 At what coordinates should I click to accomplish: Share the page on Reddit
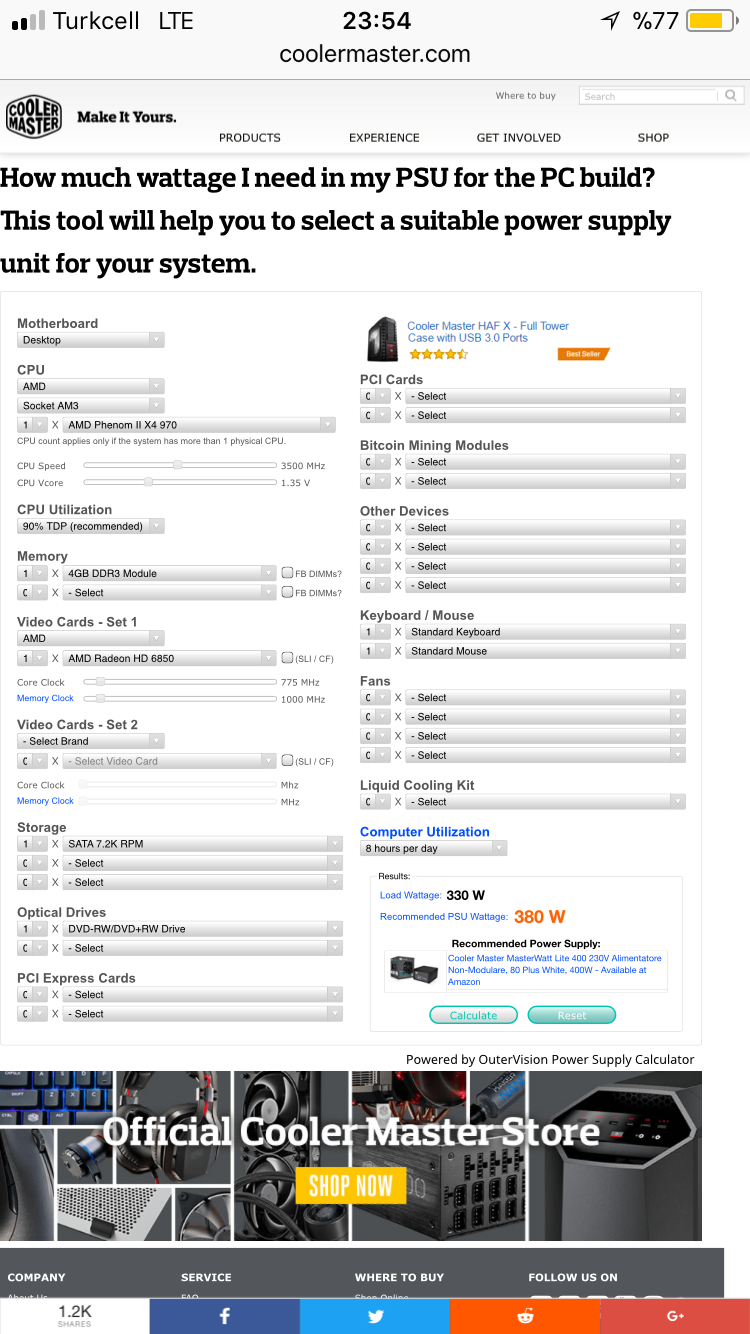pyautogui.click(x=525, y=1316)
